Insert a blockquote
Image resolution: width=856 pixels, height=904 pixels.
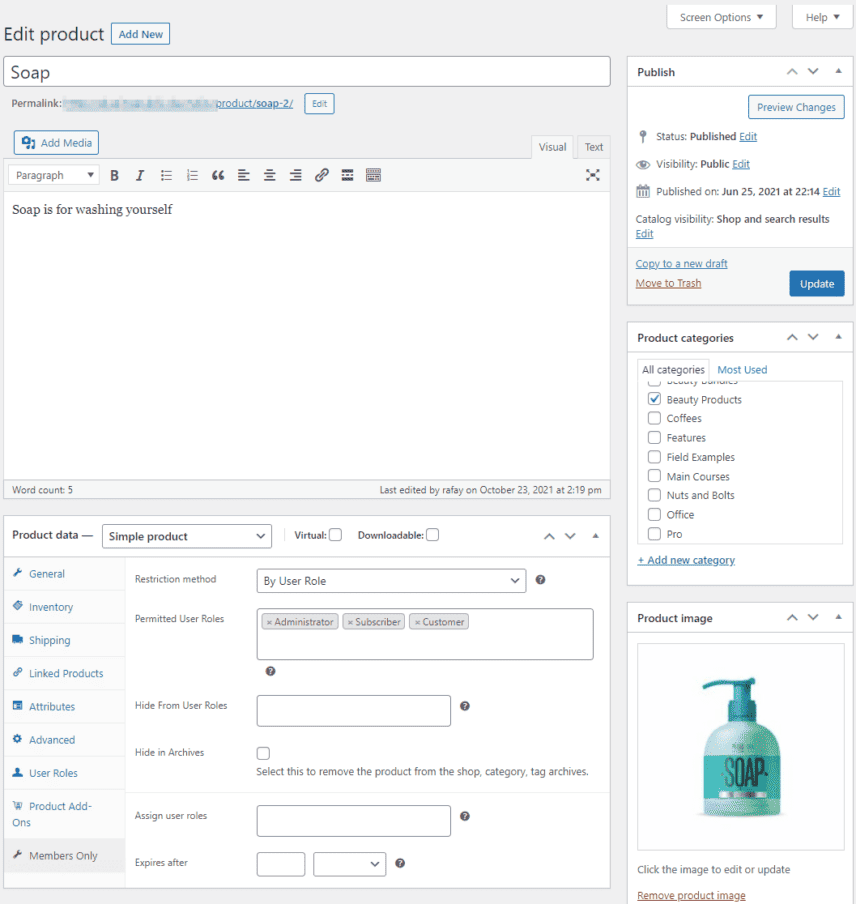coord(218,175)
